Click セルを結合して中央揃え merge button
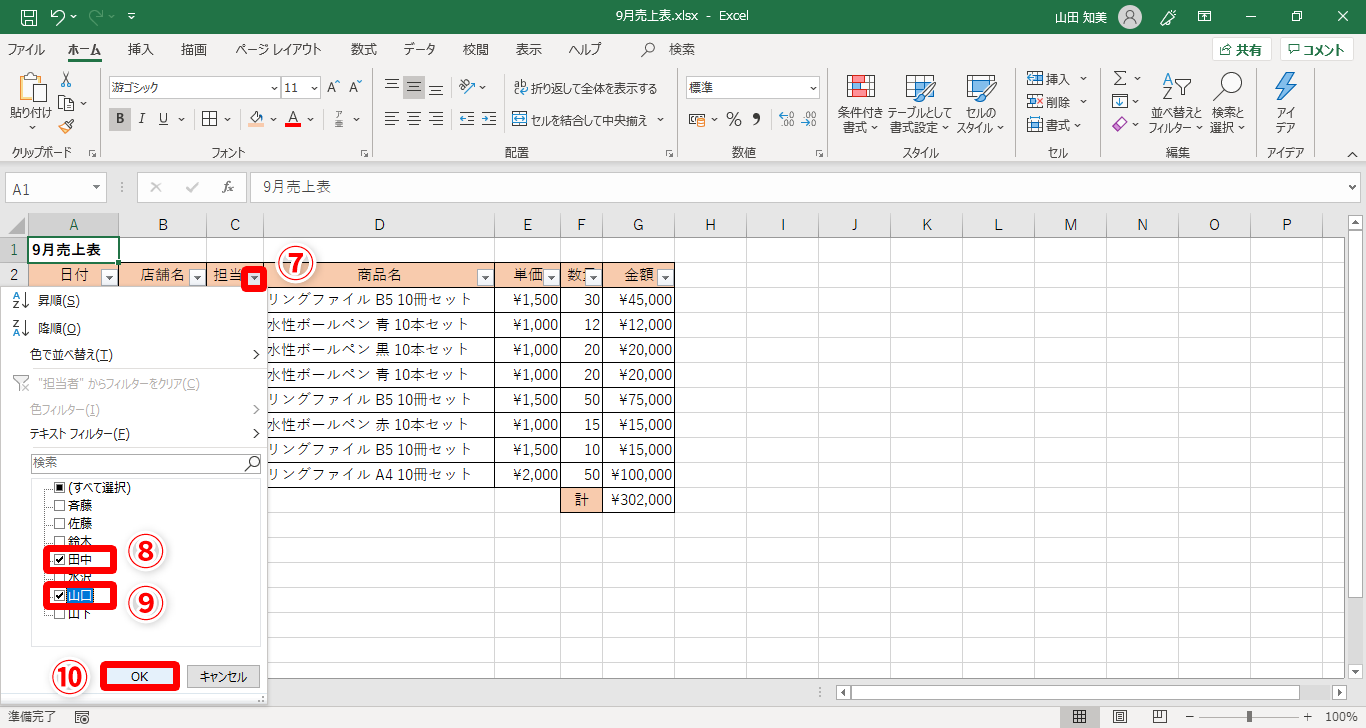Viewport: 1366px width, 728px height. (x=580, y=120)
